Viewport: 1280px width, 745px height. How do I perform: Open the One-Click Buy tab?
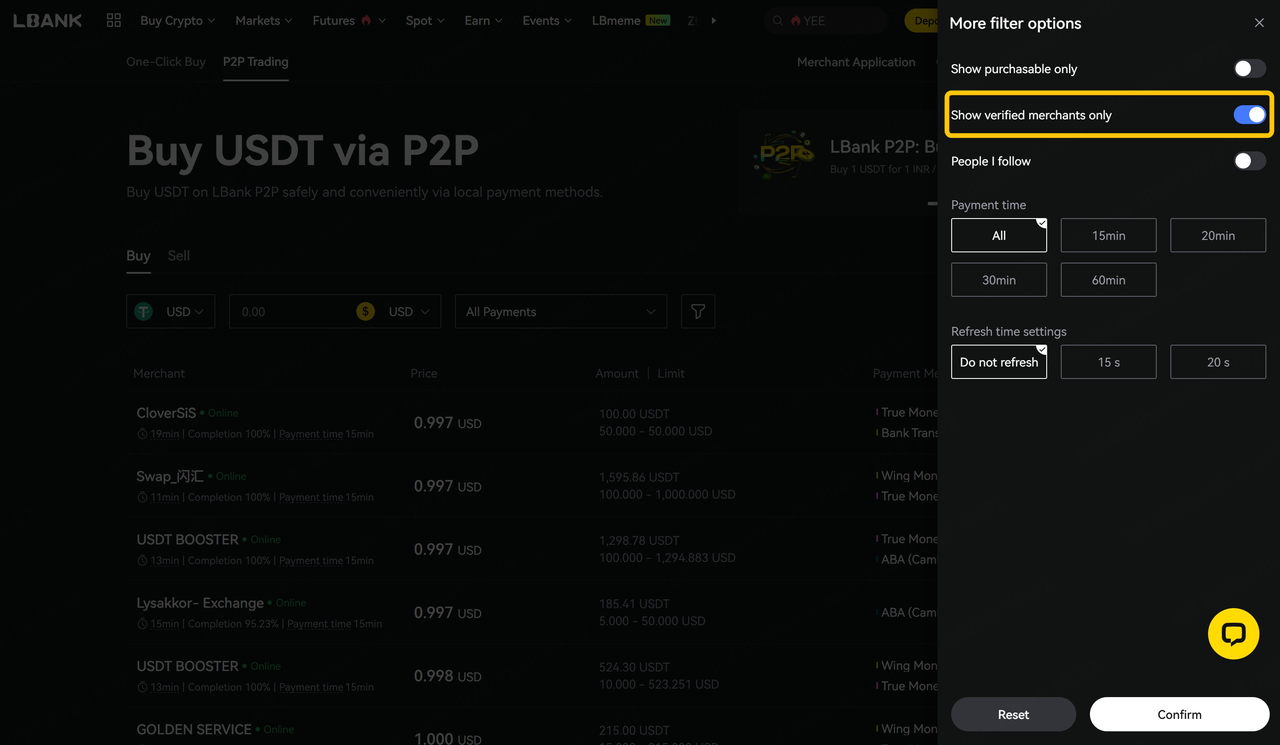[x=166, y=62]
